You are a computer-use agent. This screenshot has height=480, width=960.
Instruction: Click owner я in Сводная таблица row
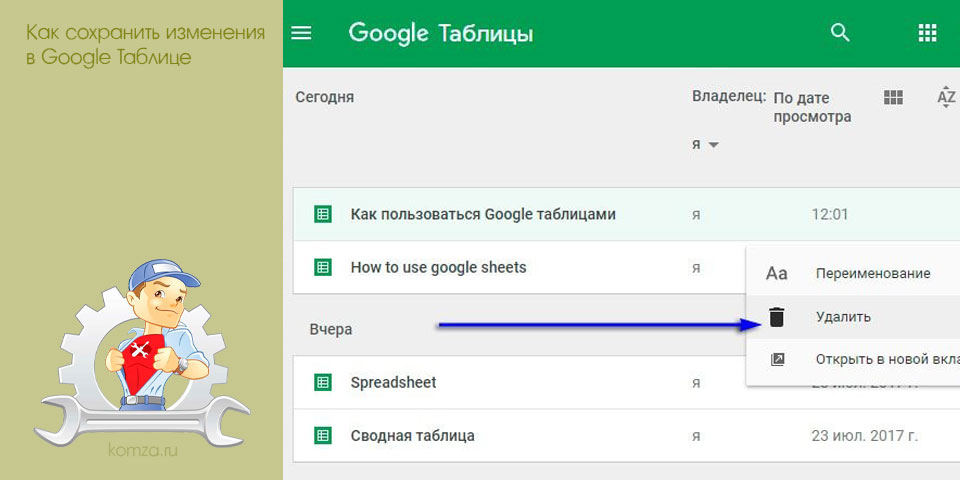coord(696,437)
